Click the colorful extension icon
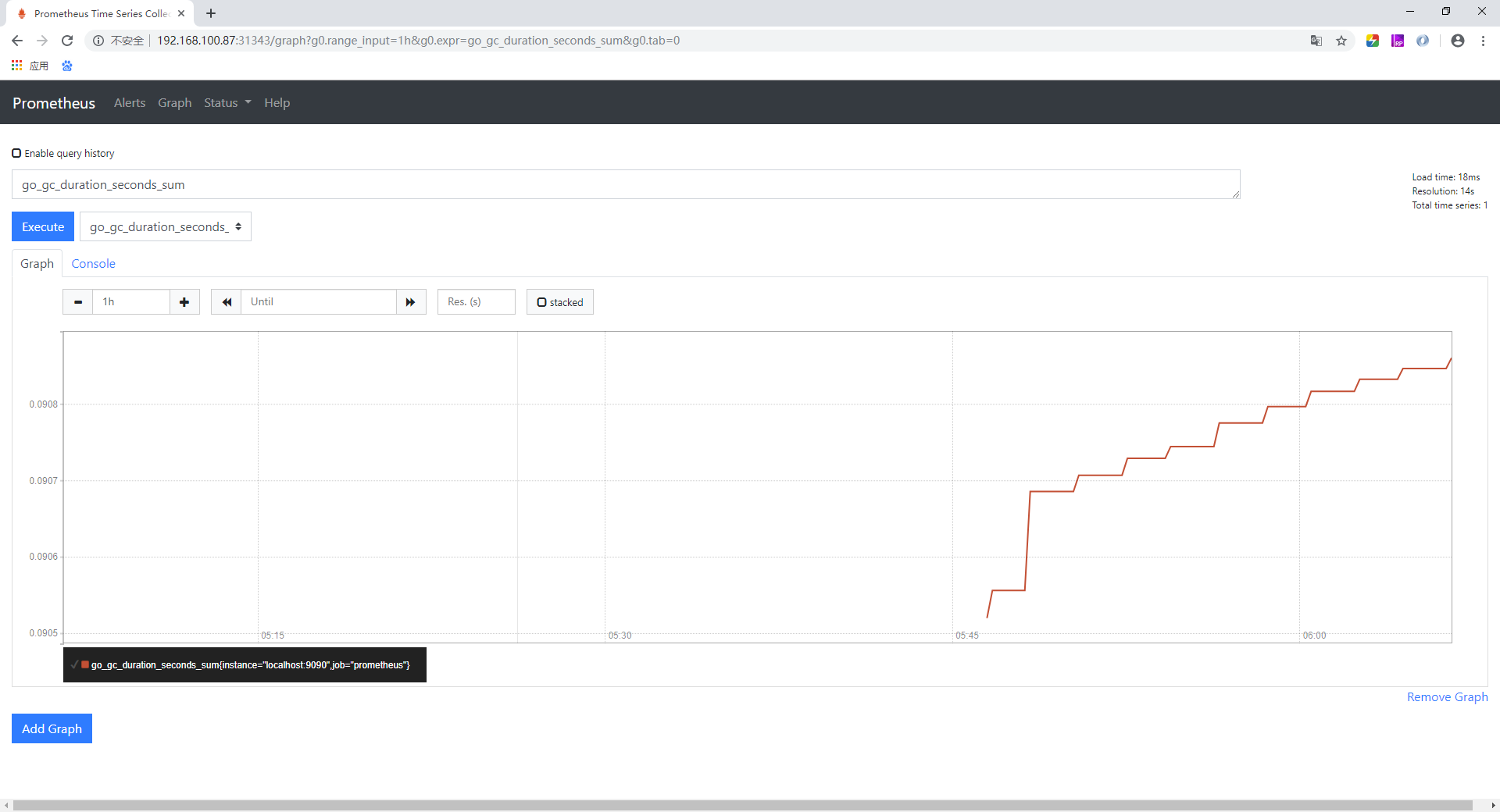1500x812 pixels. coord(1373,41)
